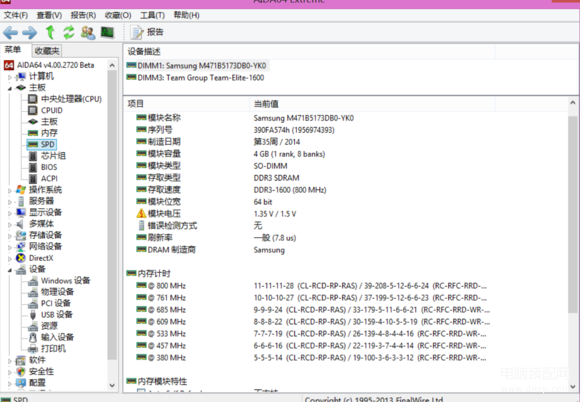Click the 存储设备 drive icon
The height and width of the screenshot is (402, 580).
[21, 235]
